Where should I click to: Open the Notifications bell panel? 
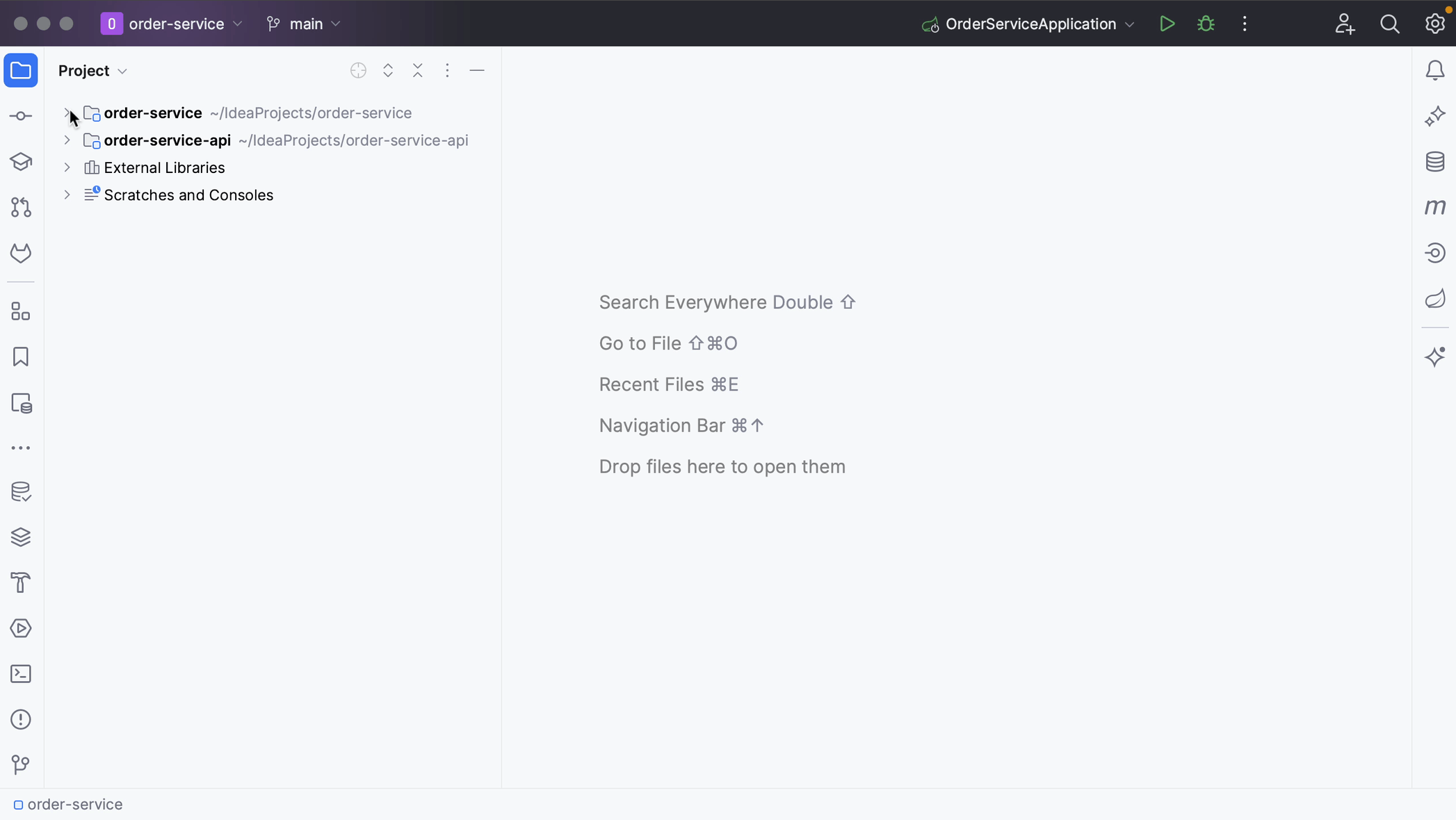click(x=1435, y=70)
